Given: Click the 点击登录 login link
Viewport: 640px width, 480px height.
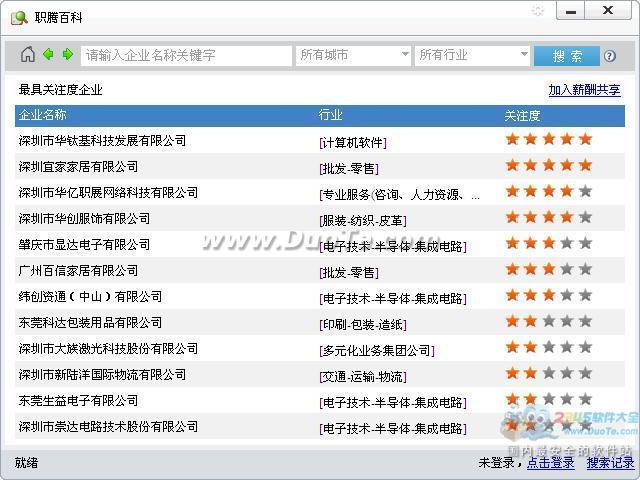Looking at the screenshot, I should point(551,463).
